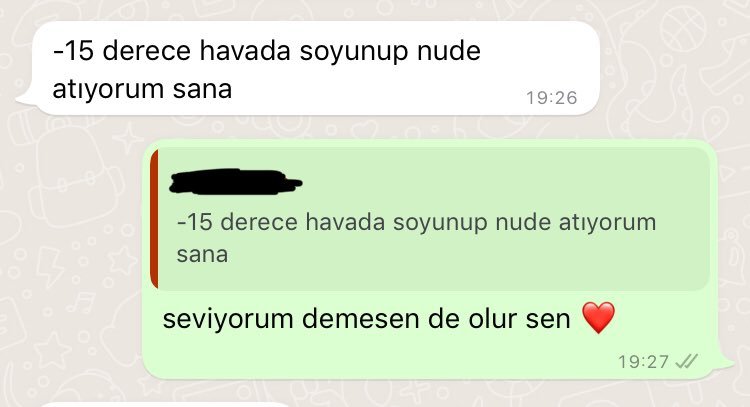750x407 pixels.
Task: Click the text "seviyorum demesen de olur sen"
Action: pyautogui.click(x=366, y=319)
